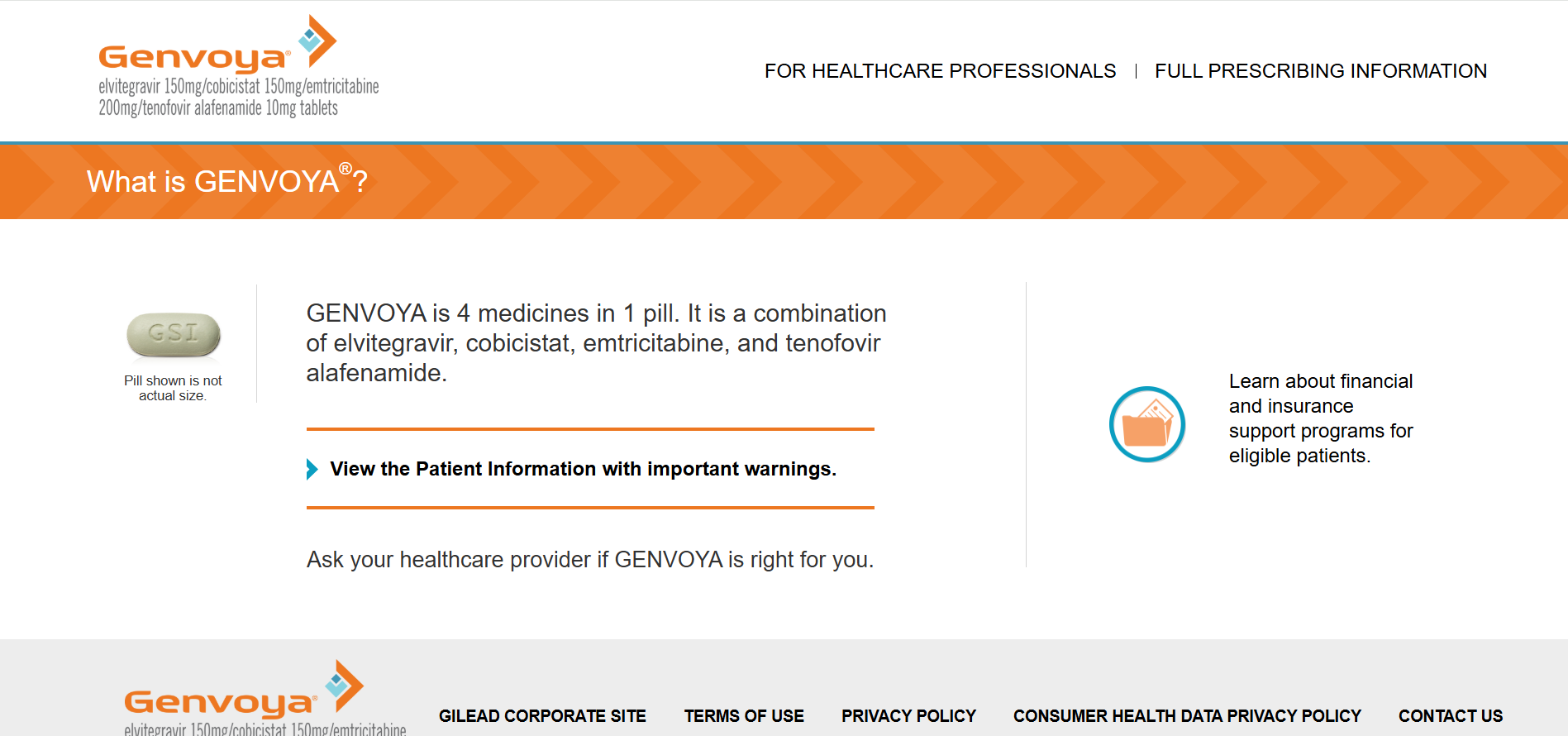Click the Genvoya logo in the header
Screen dimensions: 1568x736
(x=238, y=67)
